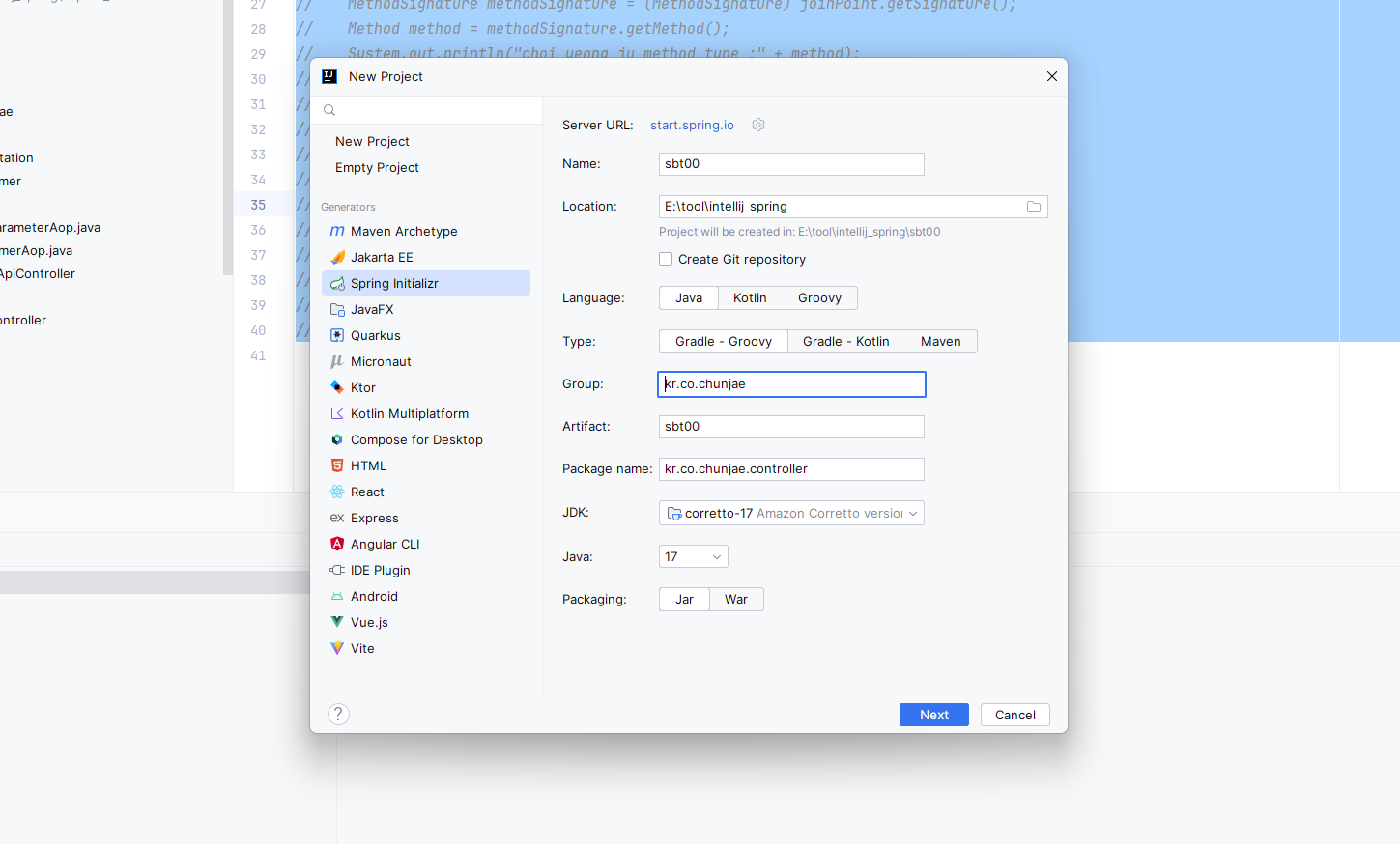Click the Artifact field sbt00

pos(791,427)
